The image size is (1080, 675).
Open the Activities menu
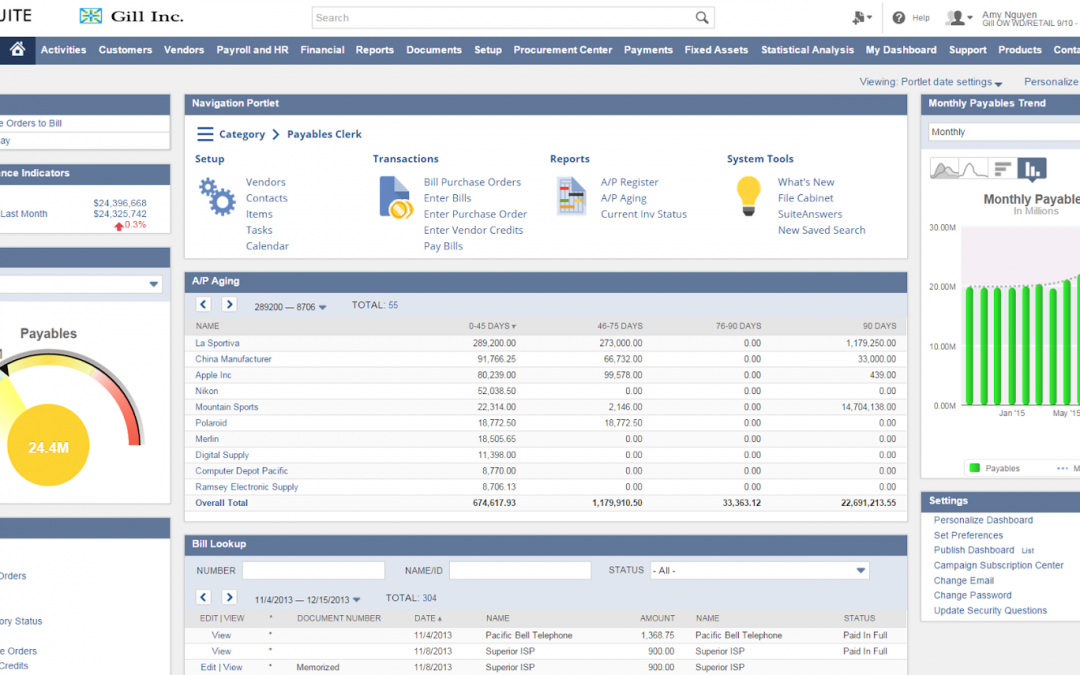coord(63,50)
